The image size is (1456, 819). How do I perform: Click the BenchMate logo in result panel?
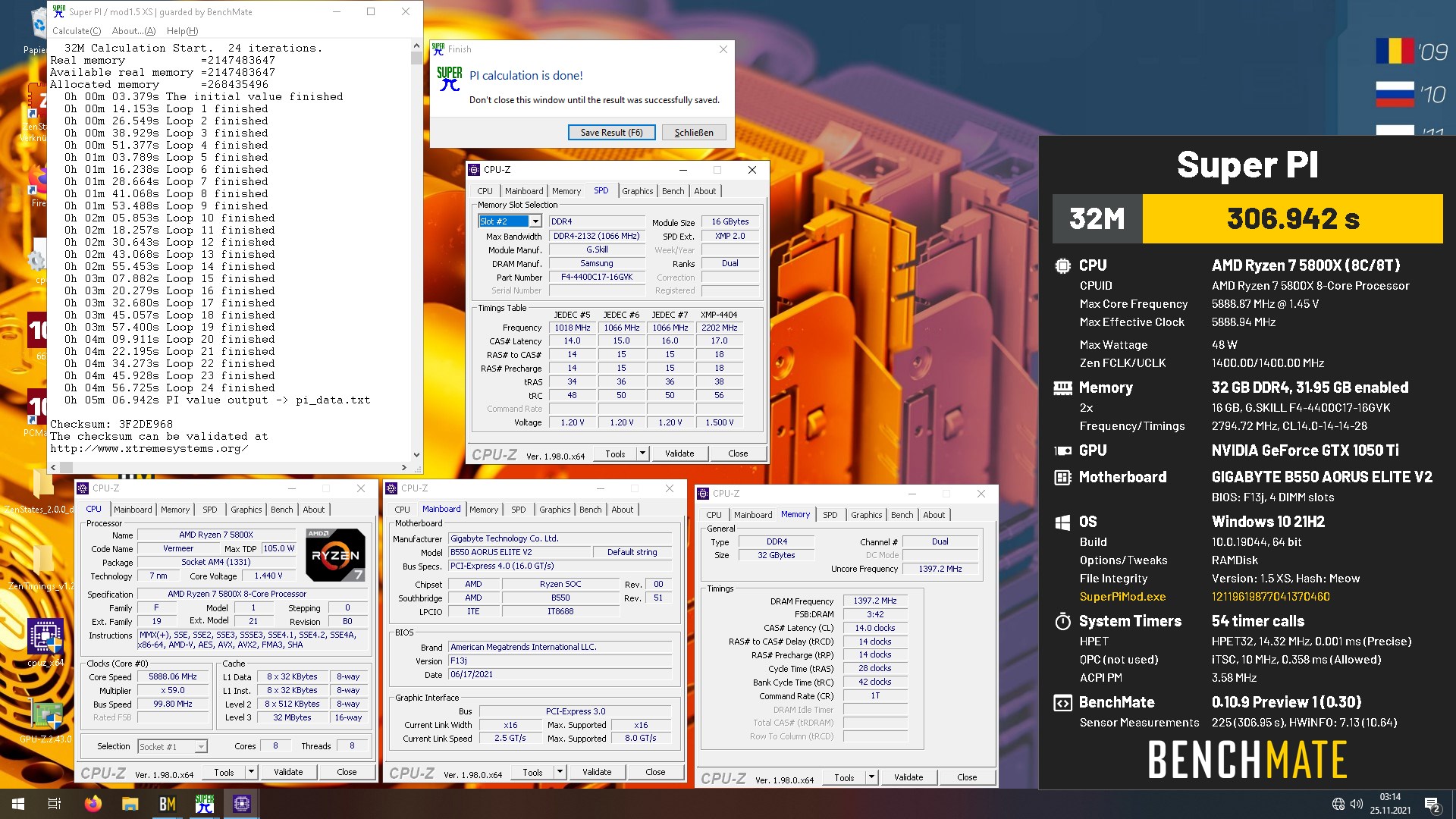[x=1247, y=760]
